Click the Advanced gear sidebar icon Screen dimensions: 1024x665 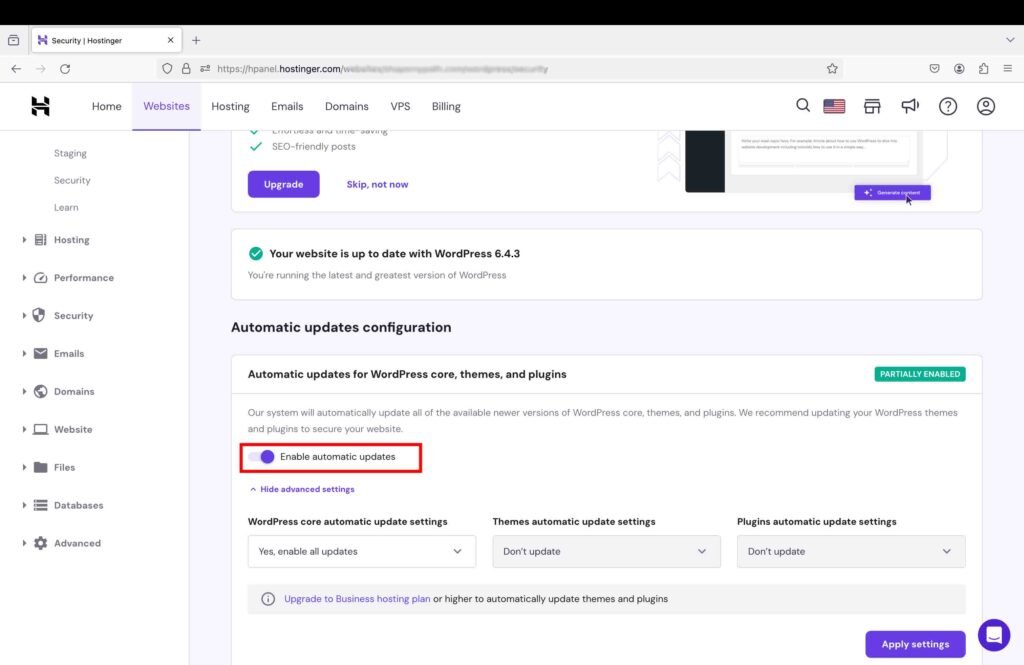pos(40,543)
